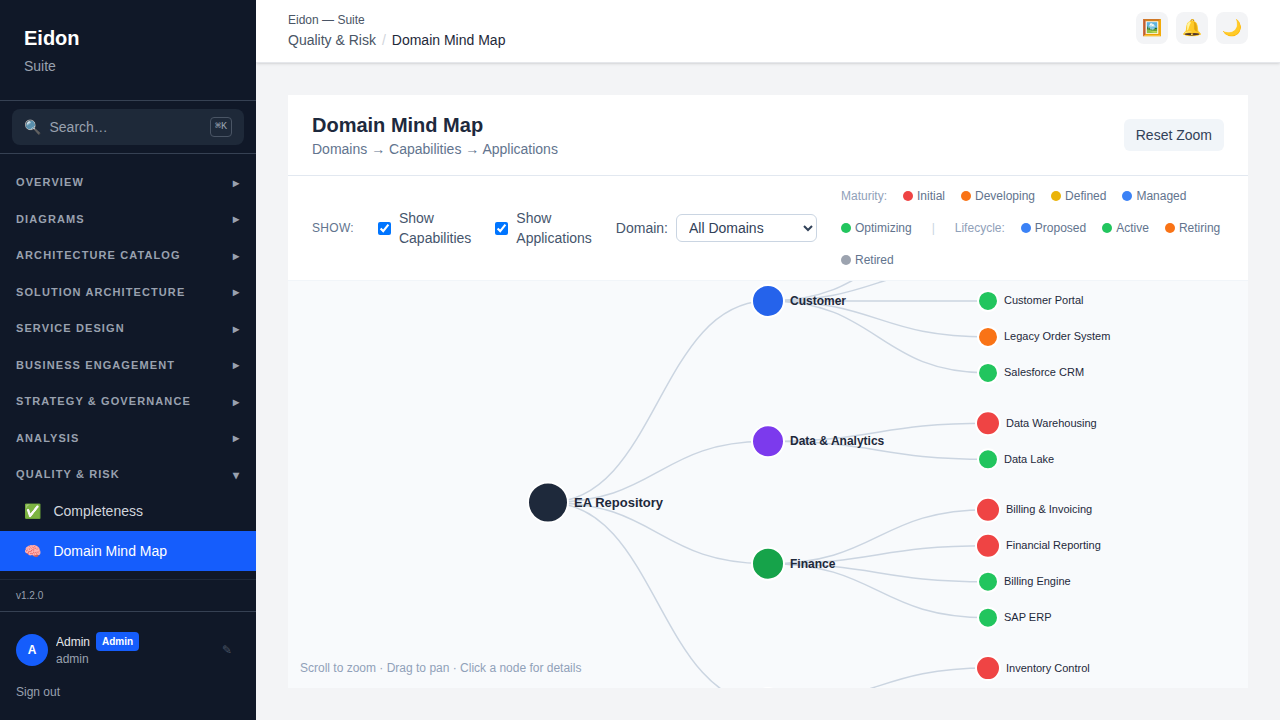Expand the Business Engagement section
1280x720 pixels.
128,365
